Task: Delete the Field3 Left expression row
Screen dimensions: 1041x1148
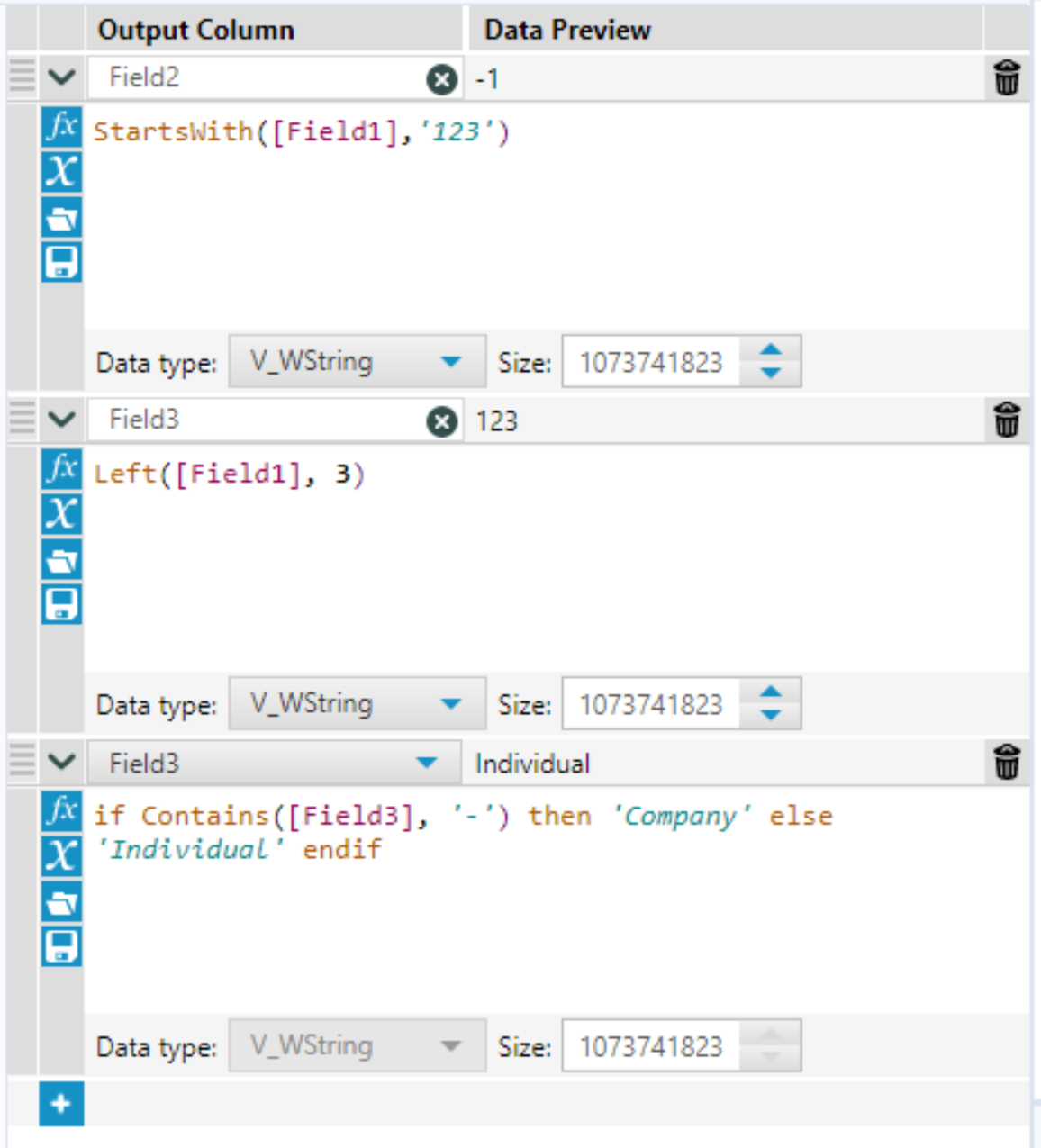Action: click(x=1007, y=420)
